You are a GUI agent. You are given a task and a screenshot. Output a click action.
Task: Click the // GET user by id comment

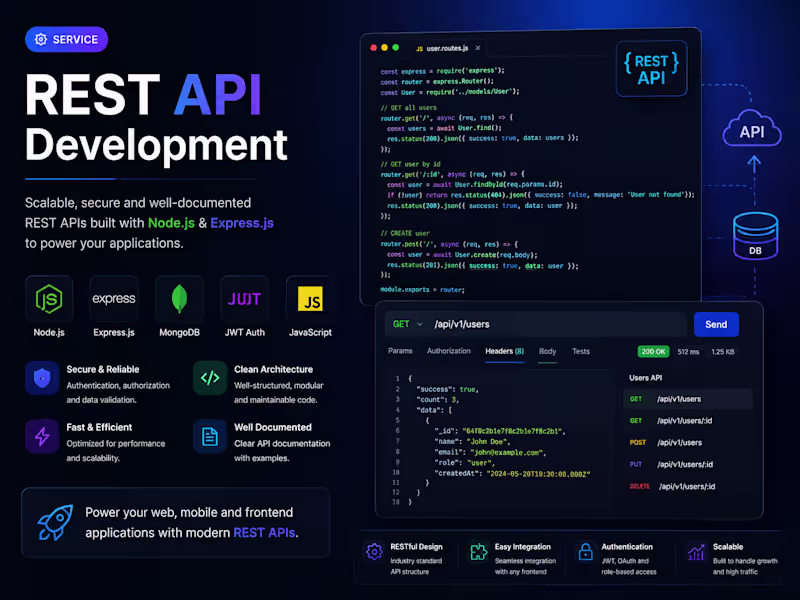(411, 164)
